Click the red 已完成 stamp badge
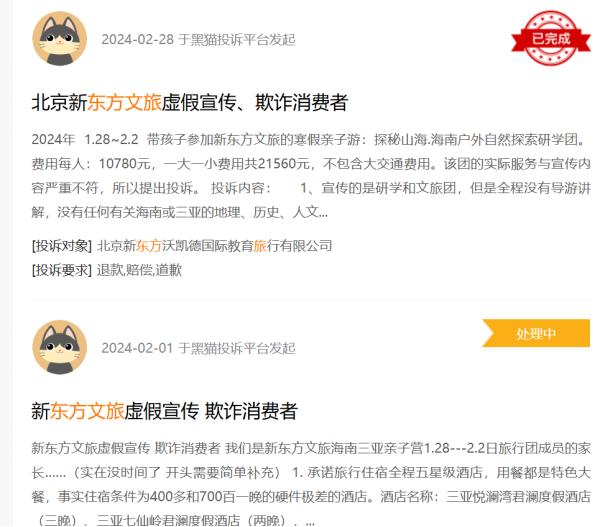This screenshot has height=527, width=605. (551, 38)
